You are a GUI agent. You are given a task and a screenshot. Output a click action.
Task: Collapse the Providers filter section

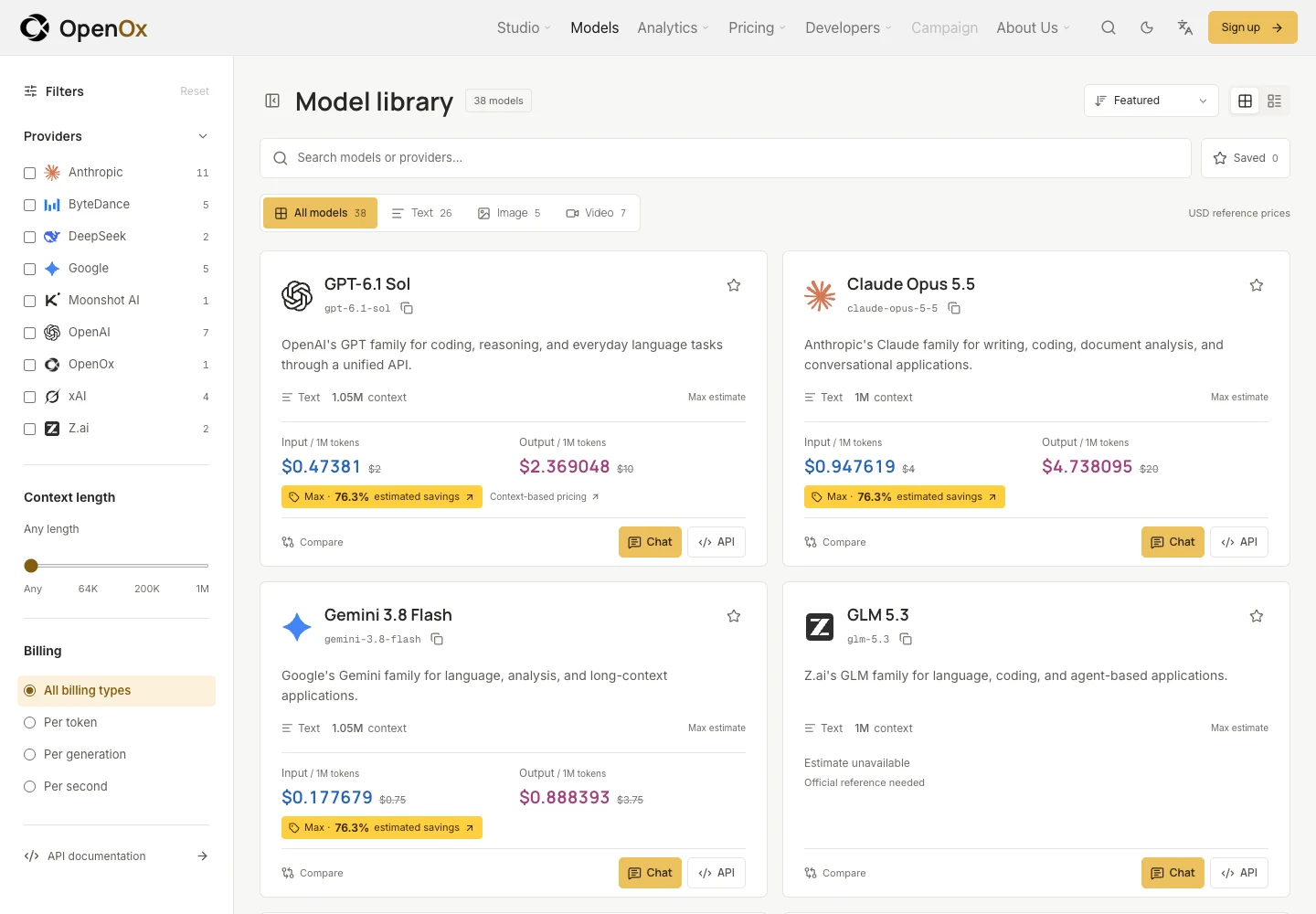202,136
